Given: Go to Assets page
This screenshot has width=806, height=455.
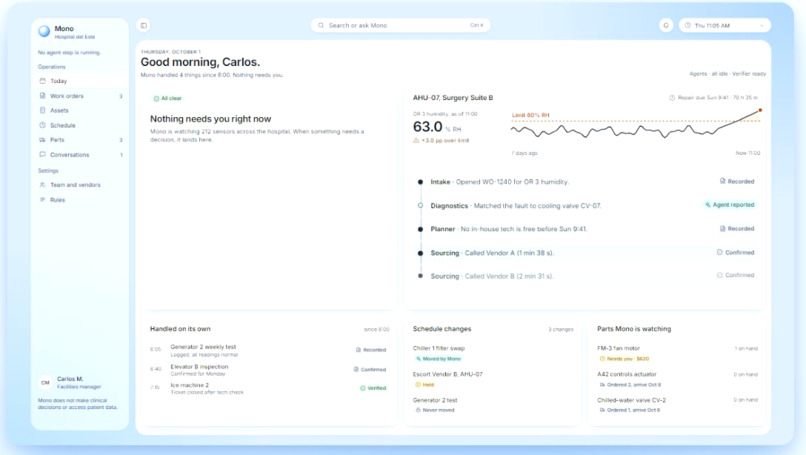Looking at the screenshot, I should point(81,110).
